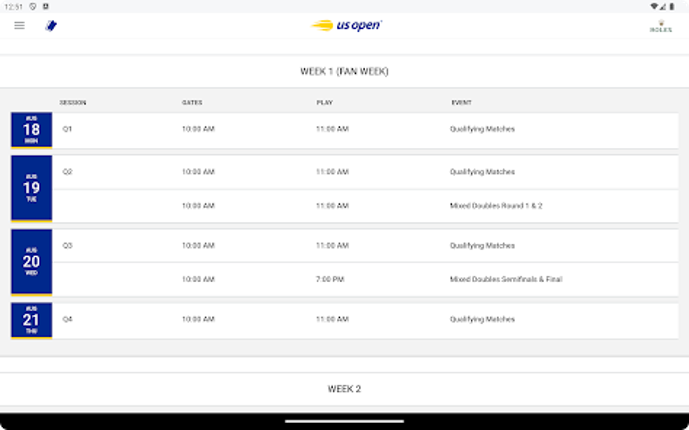Open session Q4 Qualifying Matches row

[364, 320]
